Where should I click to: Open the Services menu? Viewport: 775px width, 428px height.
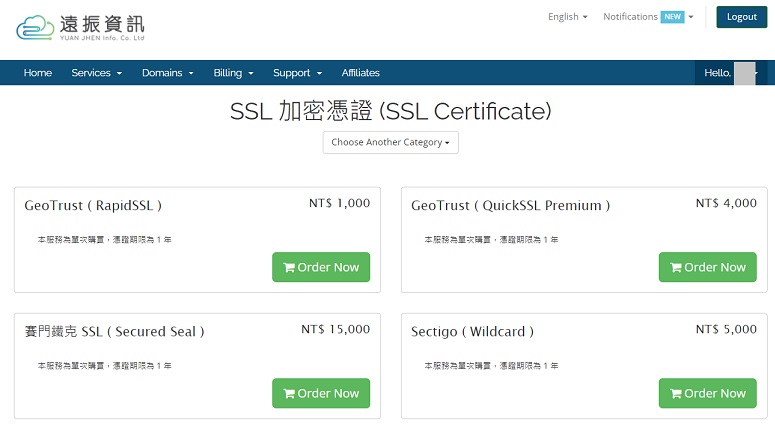(x=96, y=73)
